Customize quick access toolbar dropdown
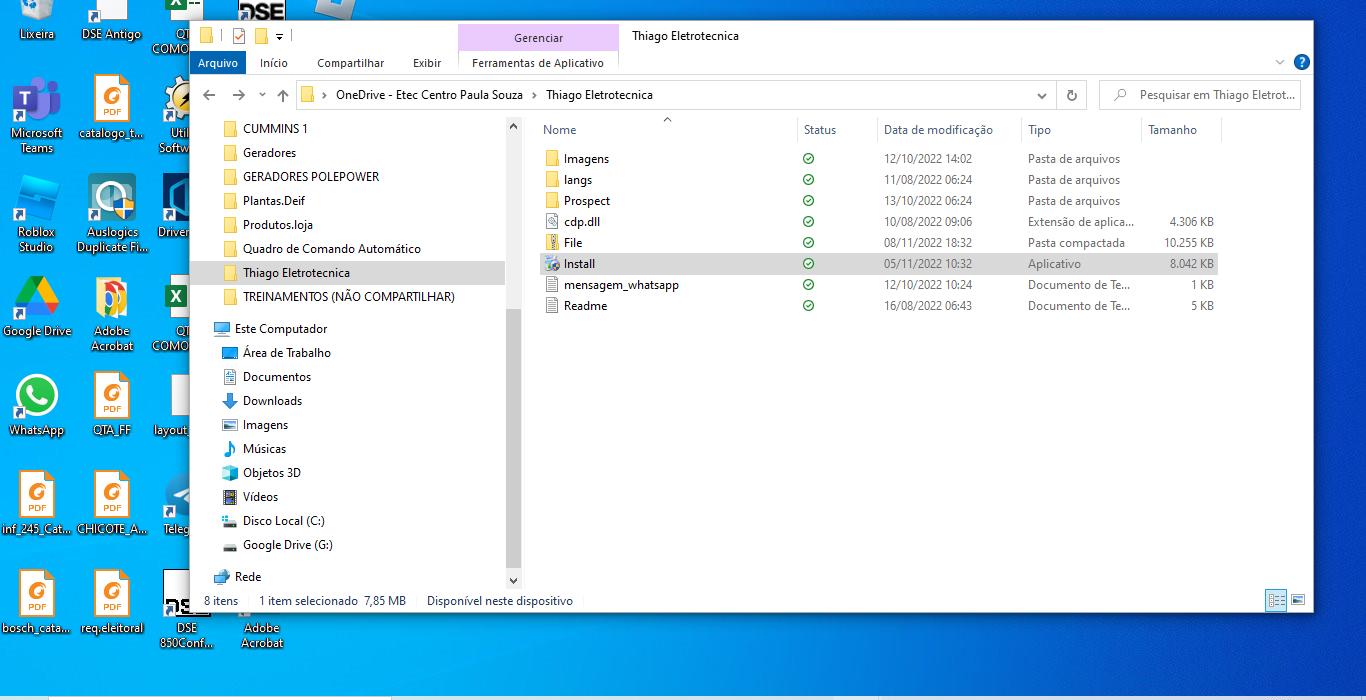 [280, 37]
